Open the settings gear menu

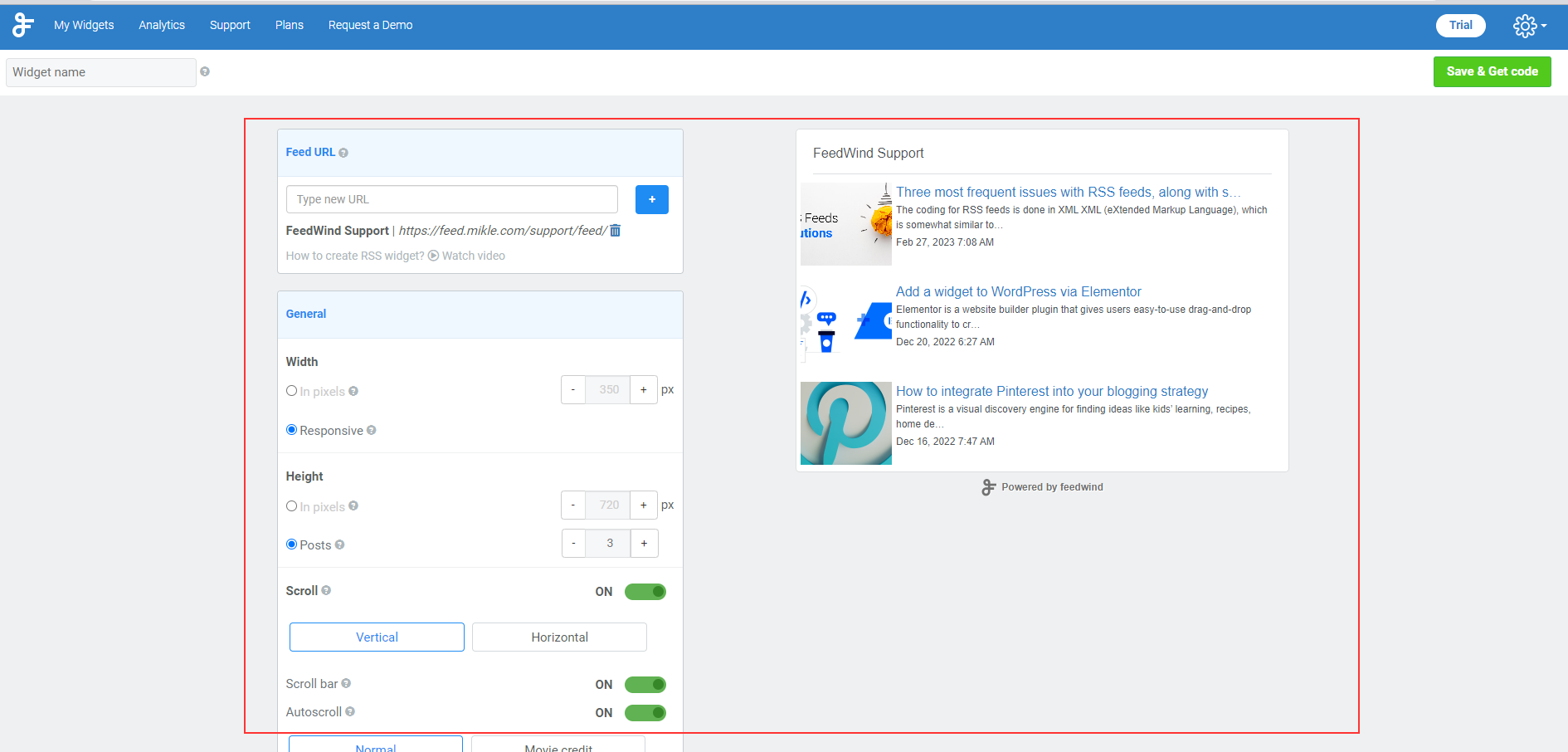(x=1529, y=26)
